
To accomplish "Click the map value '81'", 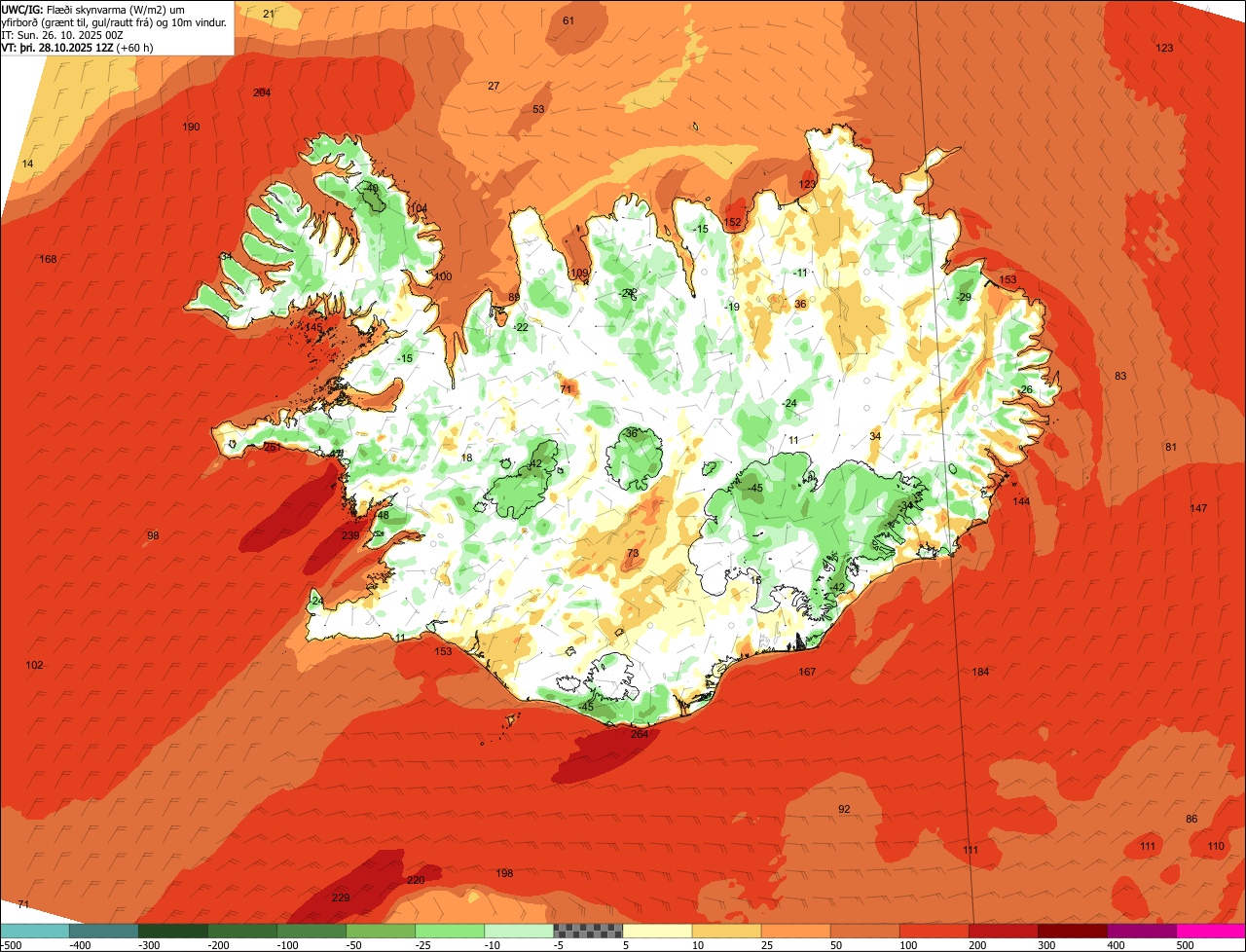I will (x=1171, y=447).
